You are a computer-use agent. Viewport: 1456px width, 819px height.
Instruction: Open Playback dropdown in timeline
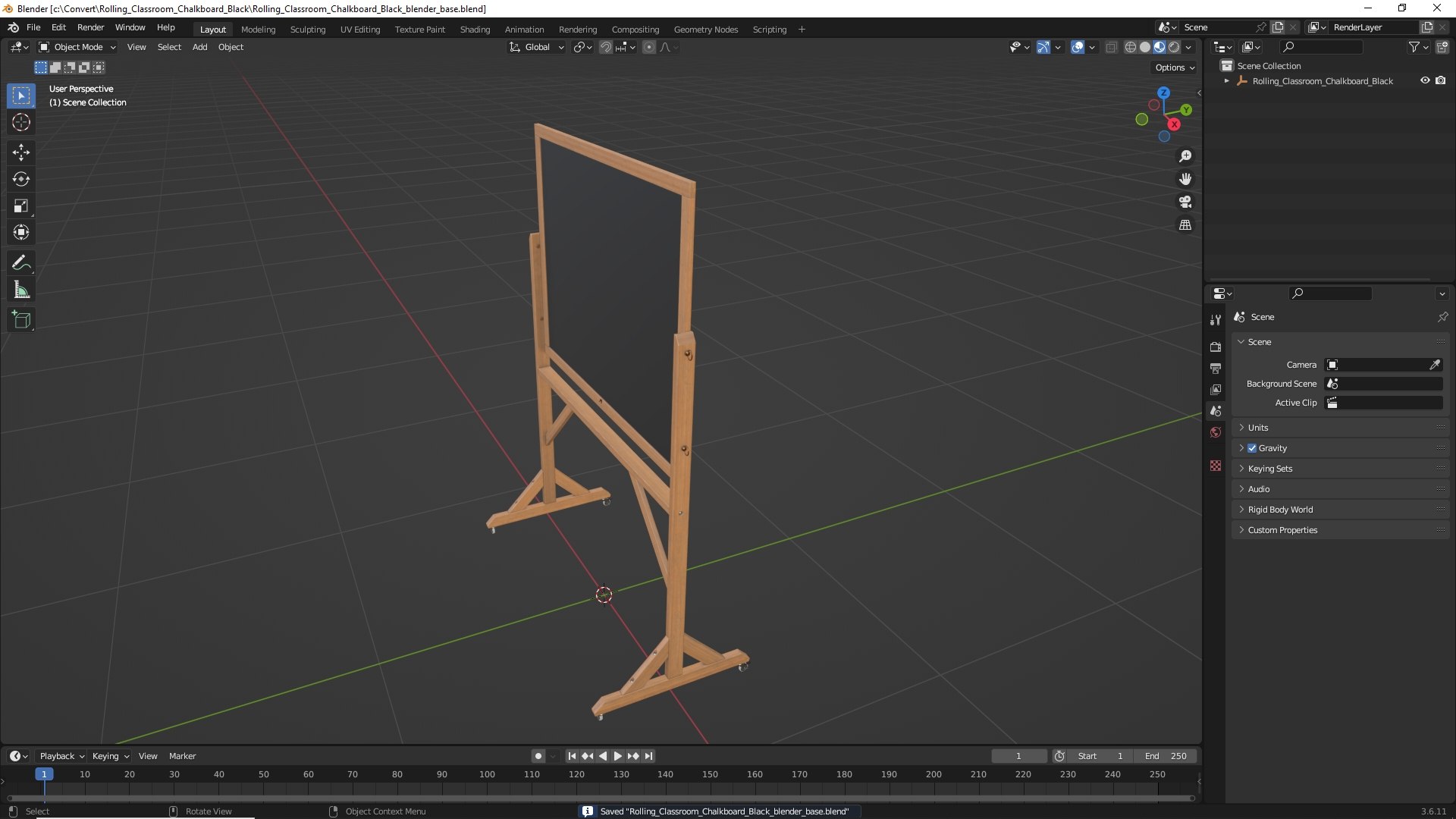click(61, 756)
